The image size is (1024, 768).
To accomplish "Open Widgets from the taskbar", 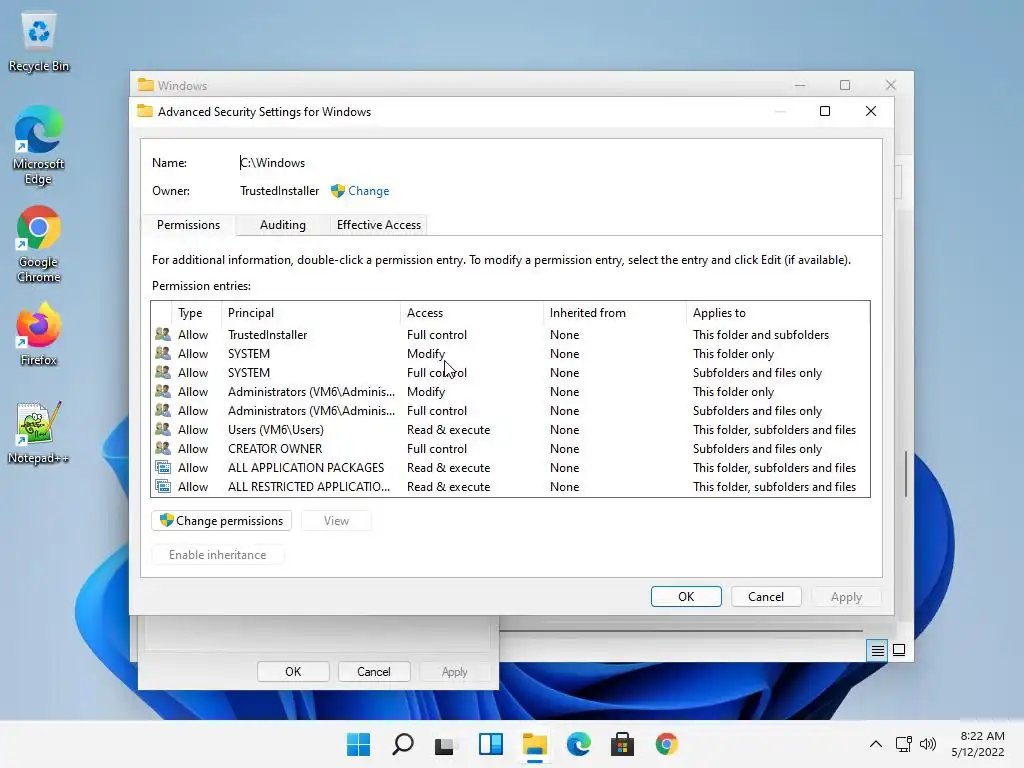I will (x=490, y=744).
